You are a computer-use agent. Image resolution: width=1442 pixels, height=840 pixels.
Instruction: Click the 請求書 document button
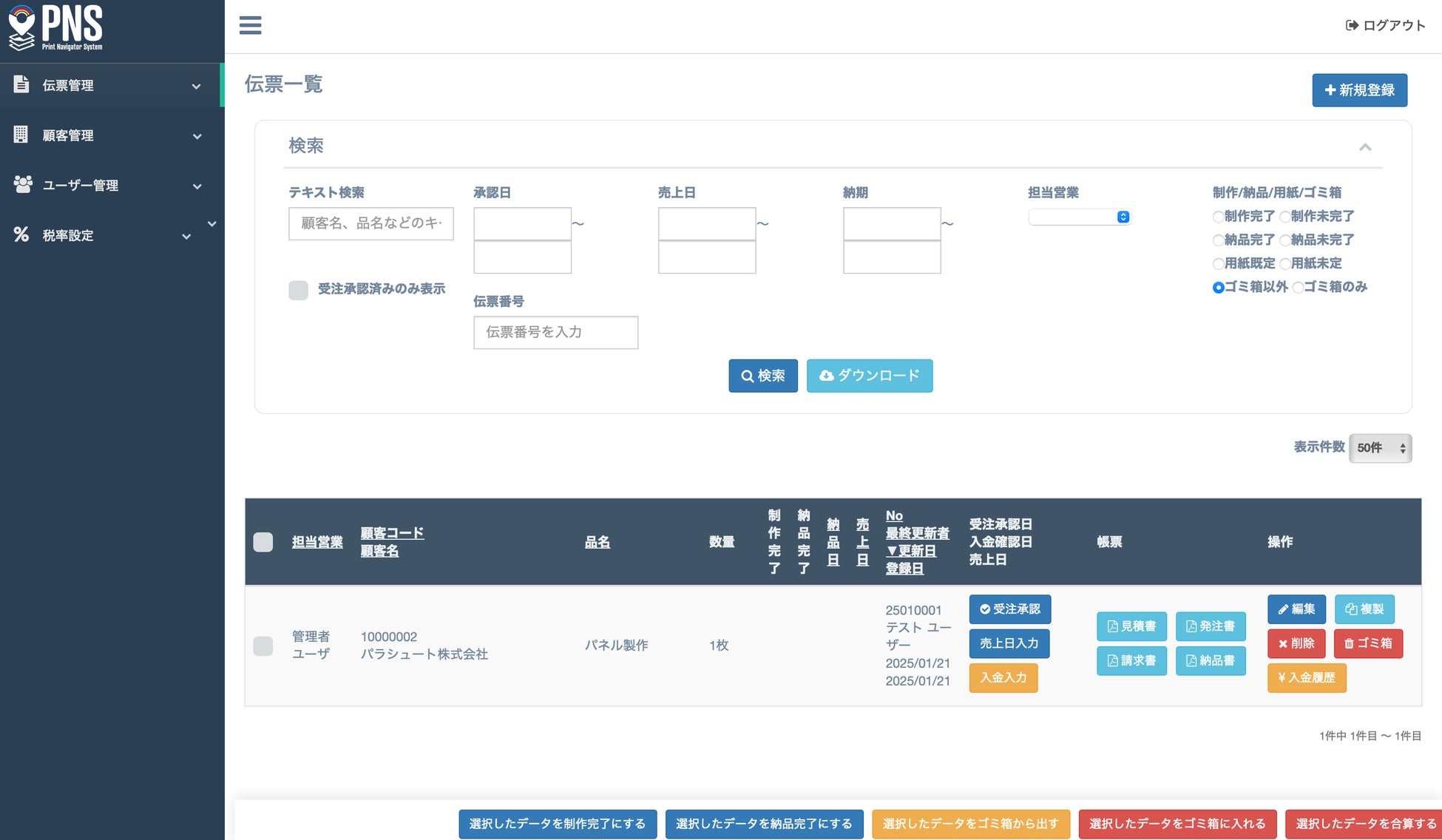[x=1131, y=660]
